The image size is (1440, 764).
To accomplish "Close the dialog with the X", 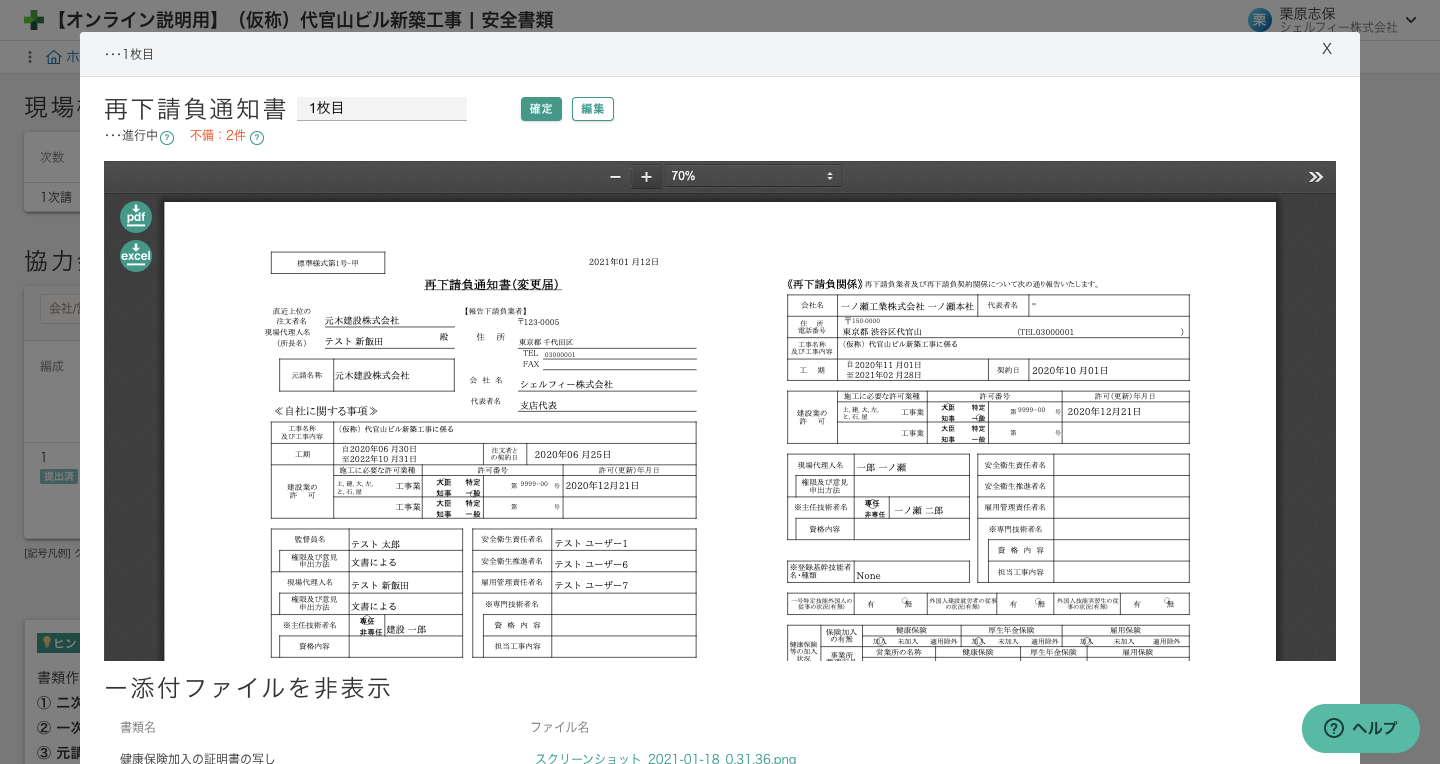I will 1326,49.
